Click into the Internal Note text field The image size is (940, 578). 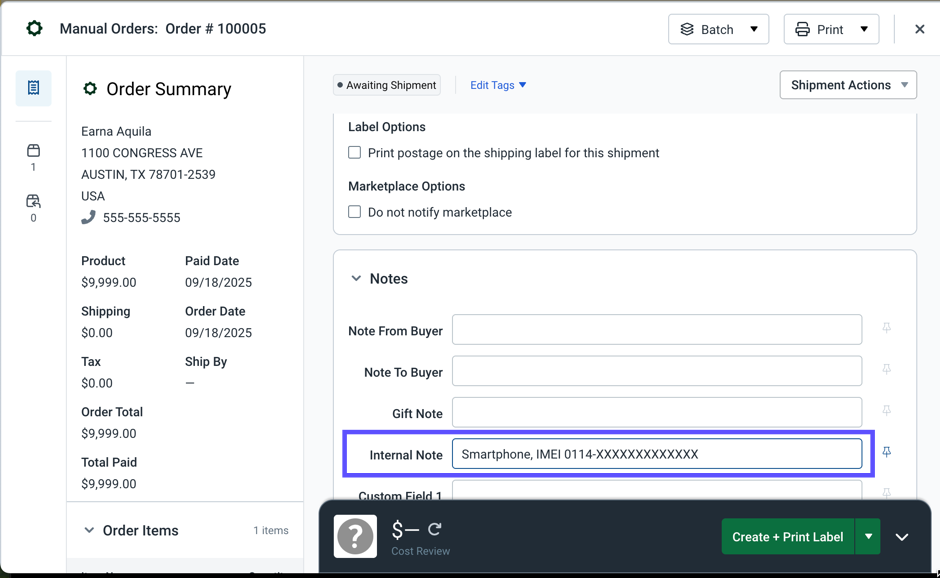coord(656,454)
